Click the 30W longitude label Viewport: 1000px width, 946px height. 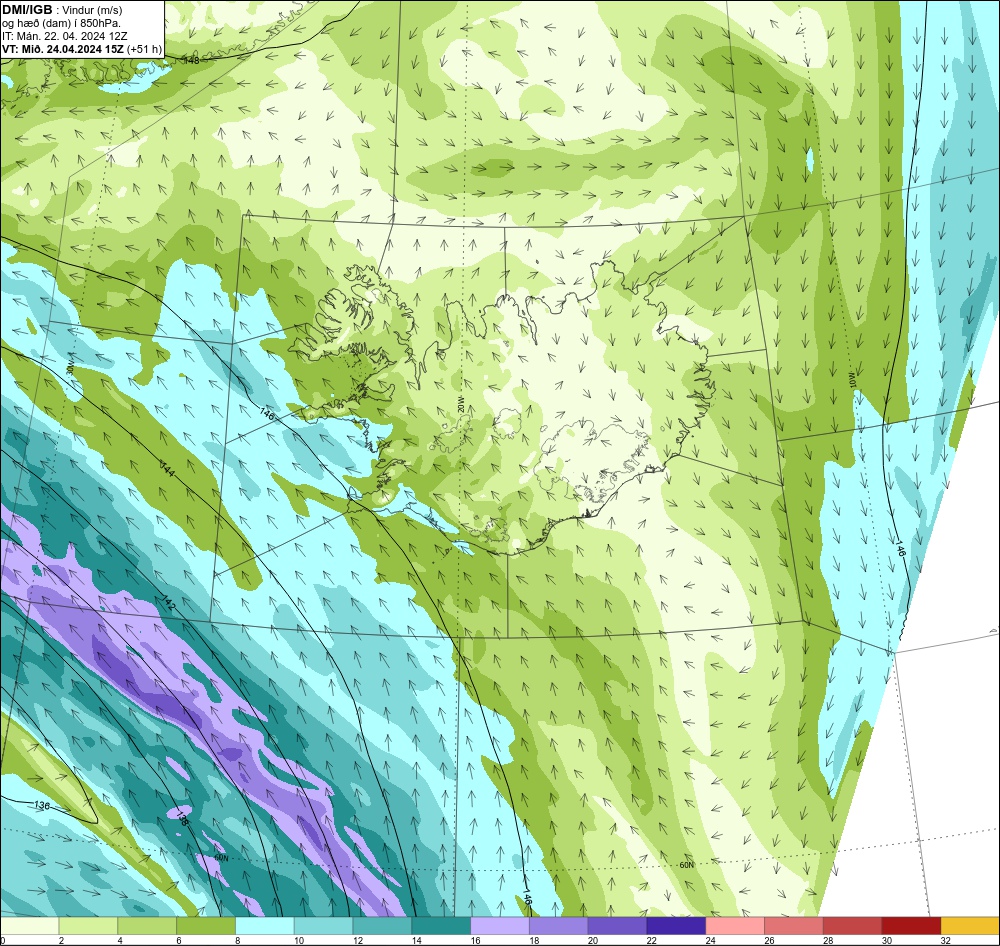(x=70, y=365)
